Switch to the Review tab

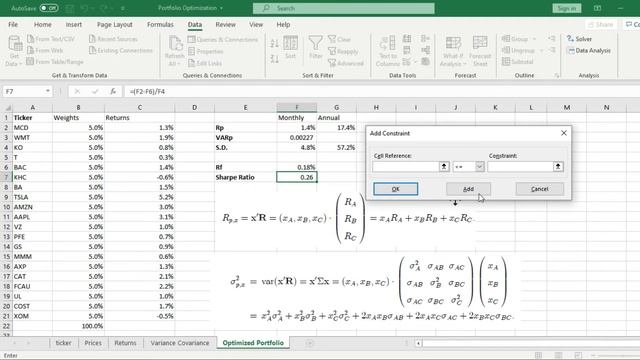point(225,24)
